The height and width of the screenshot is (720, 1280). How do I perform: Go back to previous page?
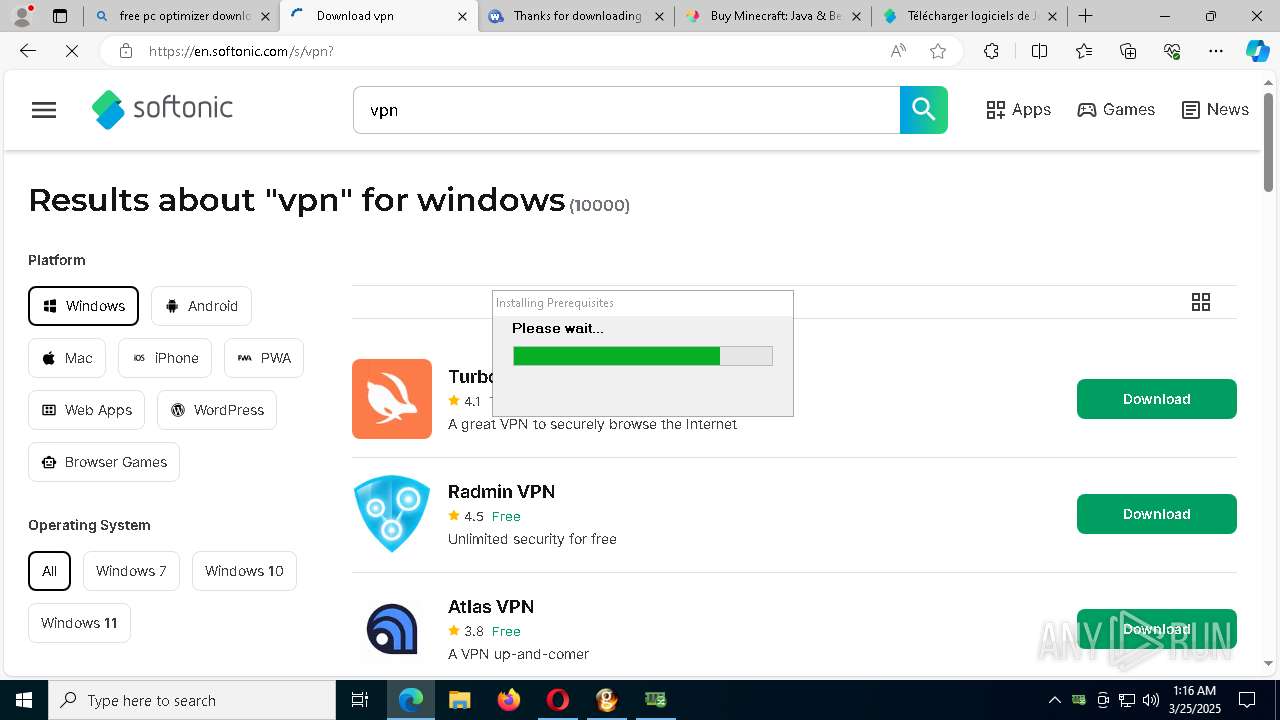[28, 51]
